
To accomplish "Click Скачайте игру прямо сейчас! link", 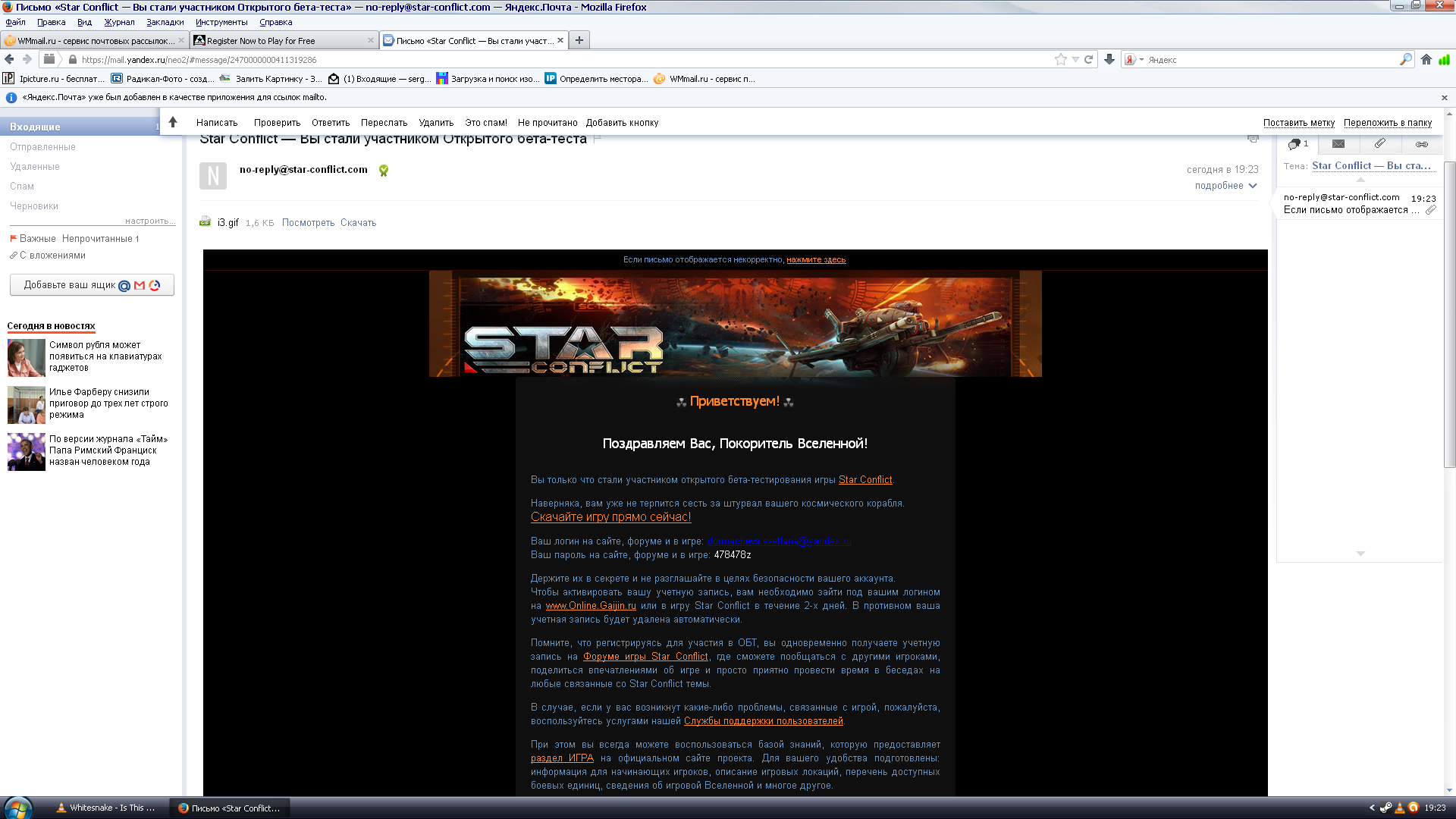I will click(611, 517).
